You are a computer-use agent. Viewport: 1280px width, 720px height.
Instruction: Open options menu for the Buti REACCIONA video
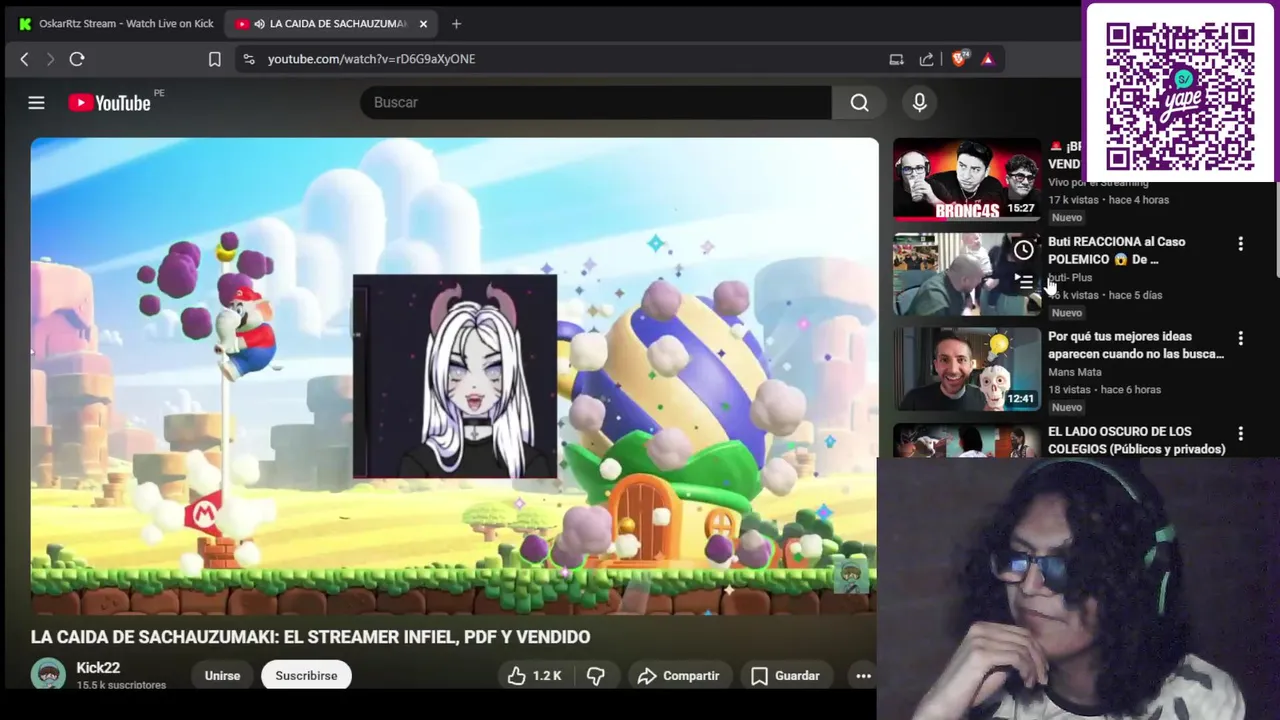point(1240,243)
